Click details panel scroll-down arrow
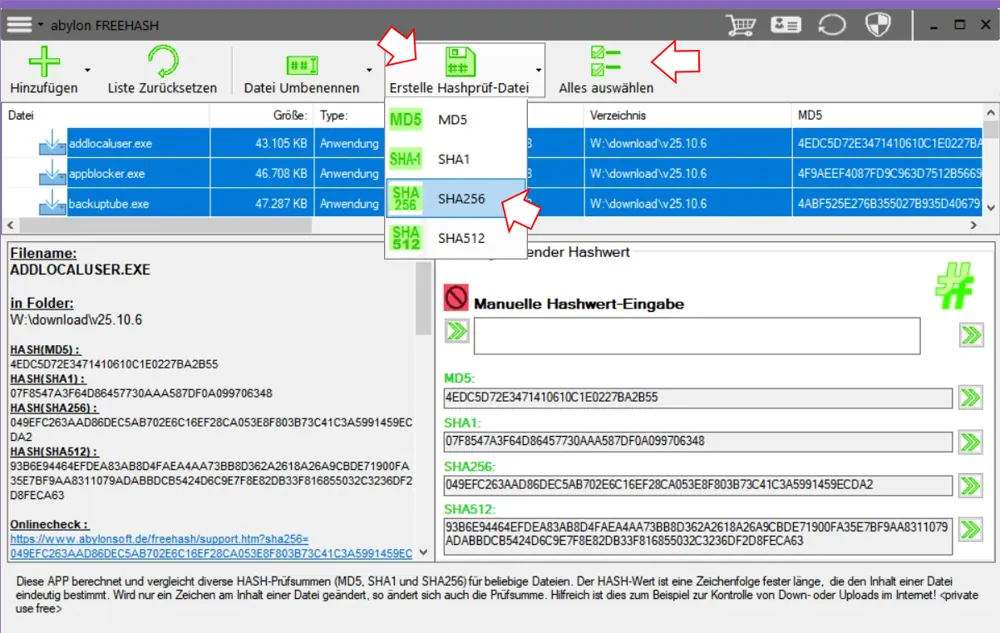The height and width of the screenshot is (633, 1000). [x=423, y=553]
